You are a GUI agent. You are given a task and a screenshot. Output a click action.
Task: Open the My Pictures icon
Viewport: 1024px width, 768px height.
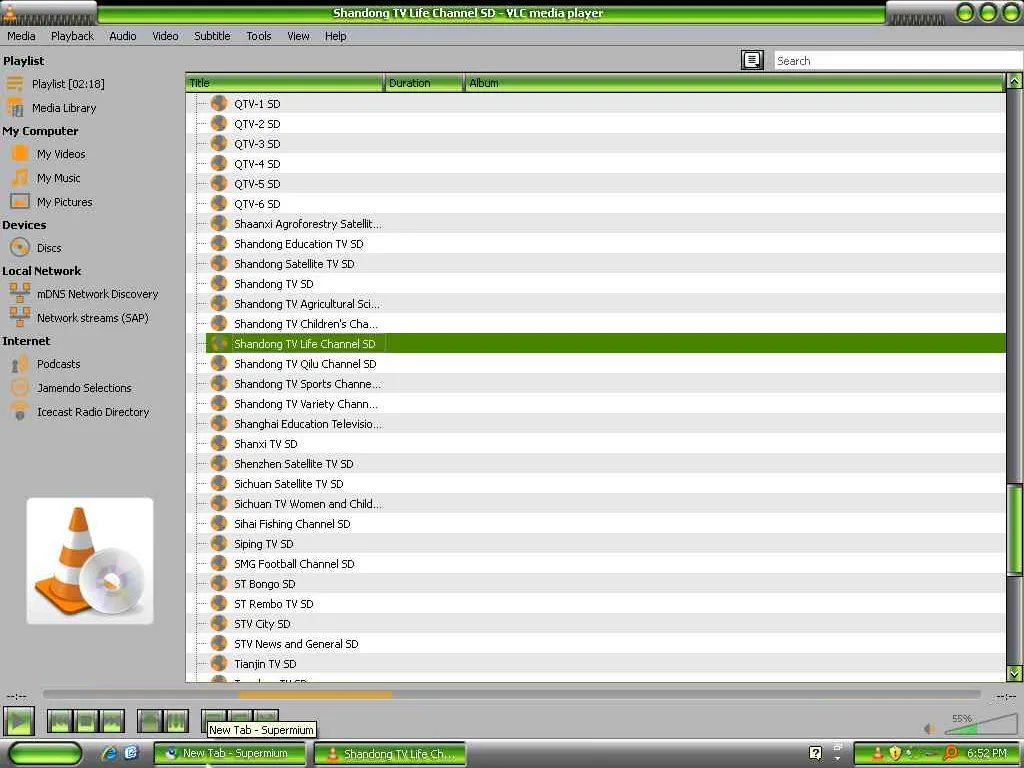(x=20, y=201)
